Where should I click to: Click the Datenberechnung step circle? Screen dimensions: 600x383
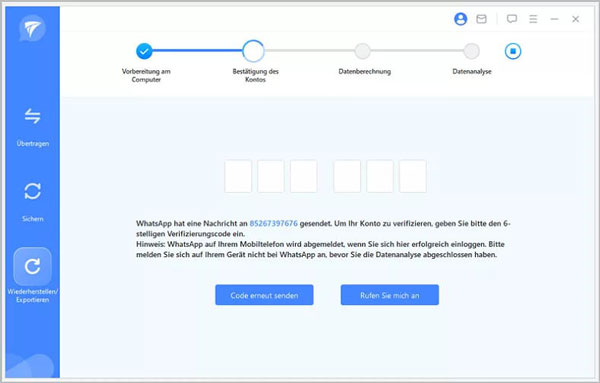362,51
